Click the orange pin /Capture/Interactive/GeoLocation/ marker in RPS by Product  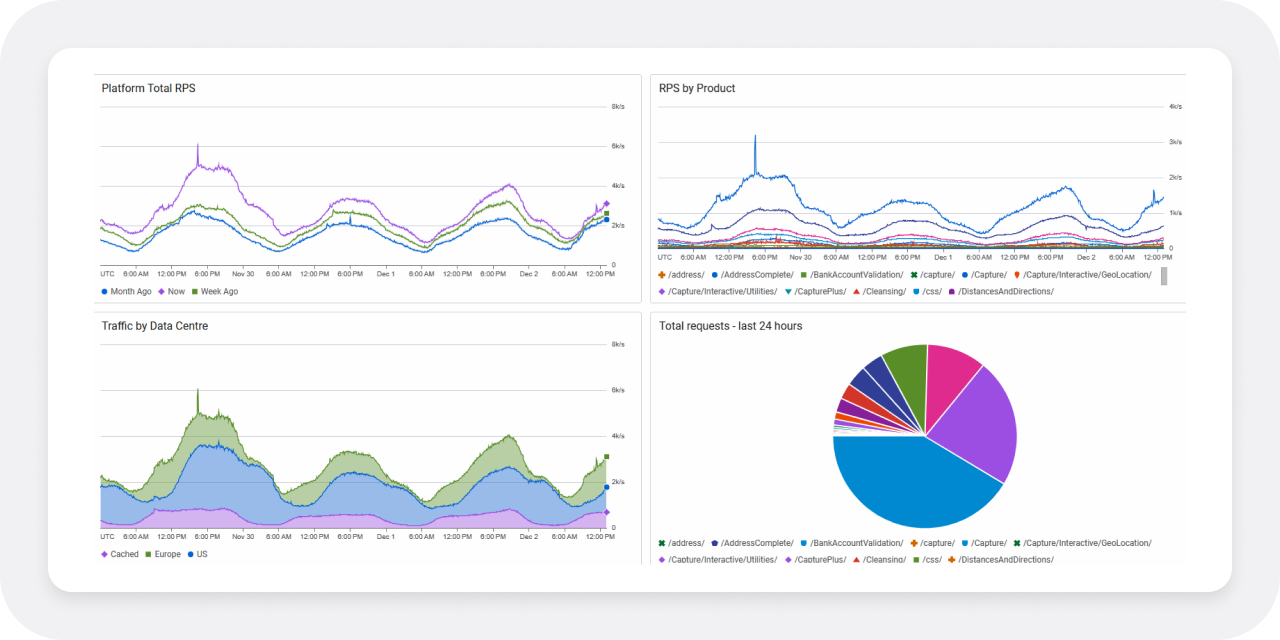[x=1018, y=275]
